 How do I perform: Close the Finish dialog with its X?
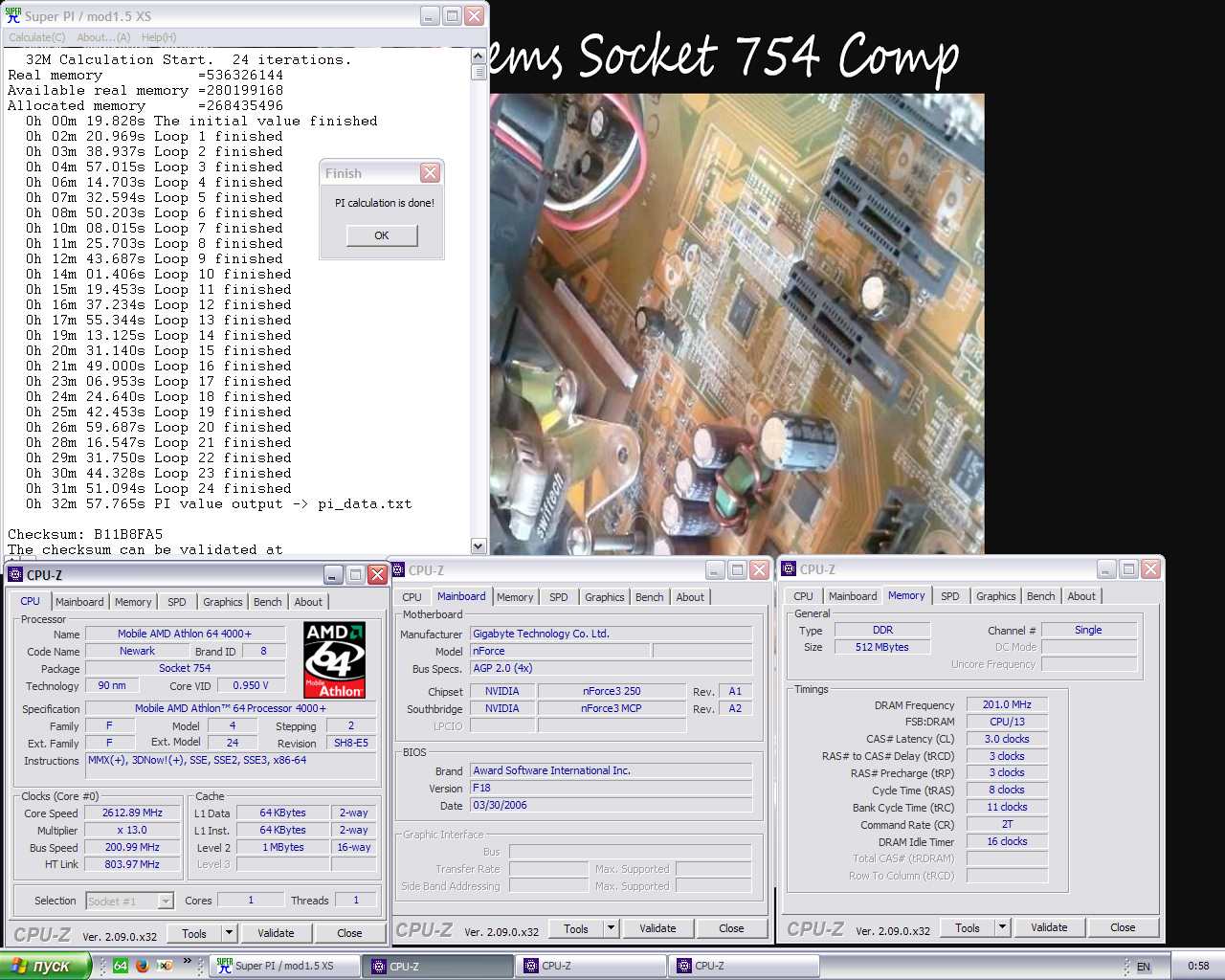(431, 173)
